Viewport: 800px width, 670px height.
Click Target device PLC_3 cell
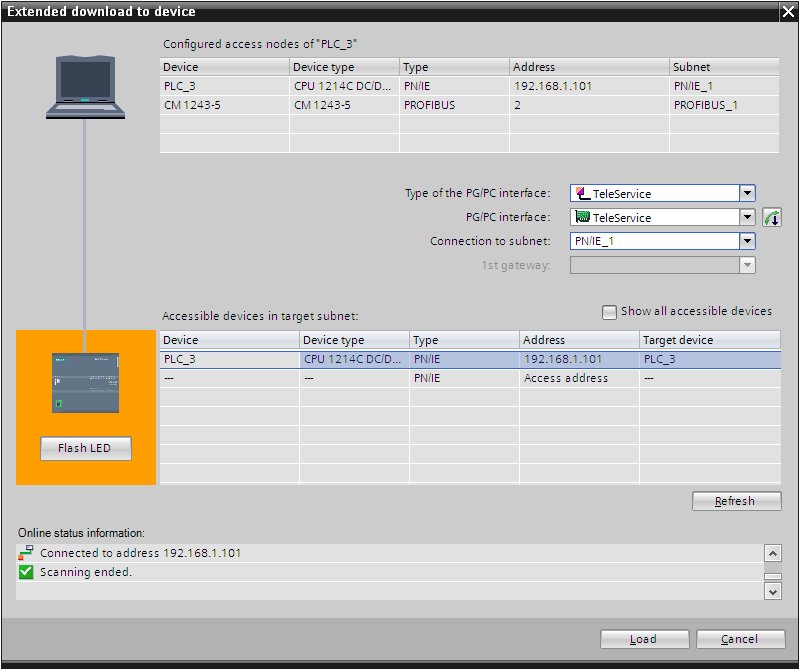[710, 359]
